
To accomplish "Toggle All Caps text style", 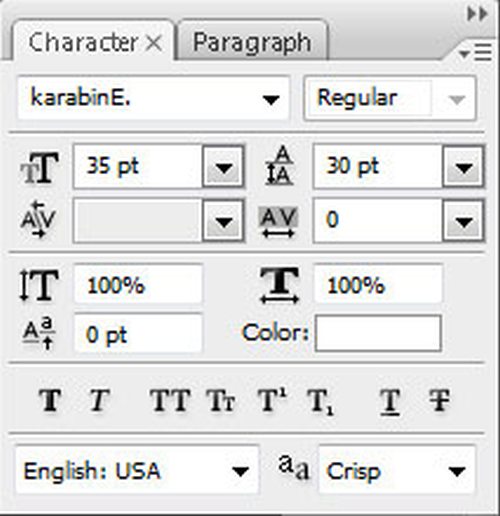I will click(170, 400).
